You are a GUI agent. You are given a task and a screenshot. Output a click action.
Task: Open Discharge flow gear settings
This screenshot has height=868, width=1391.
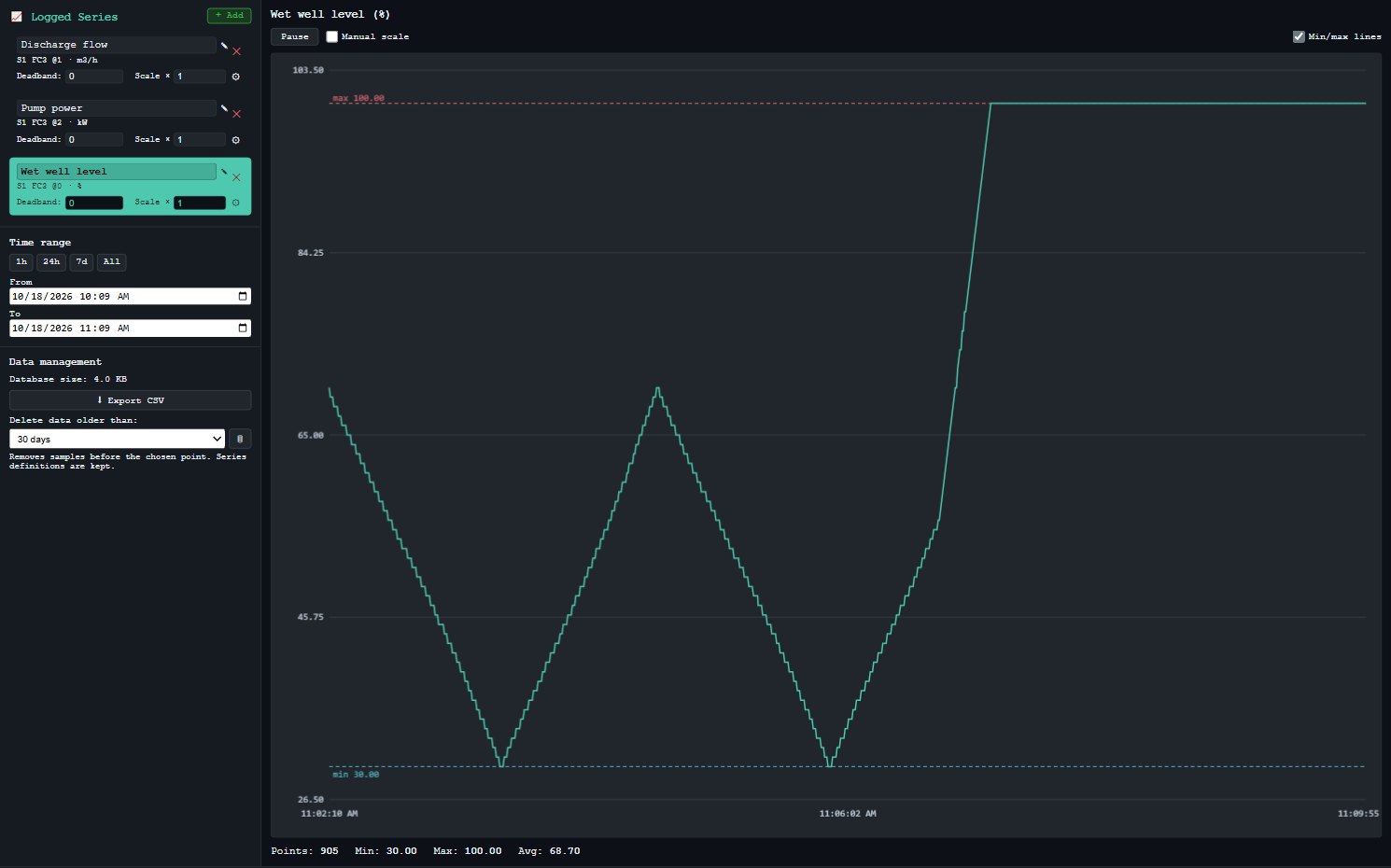235,77
